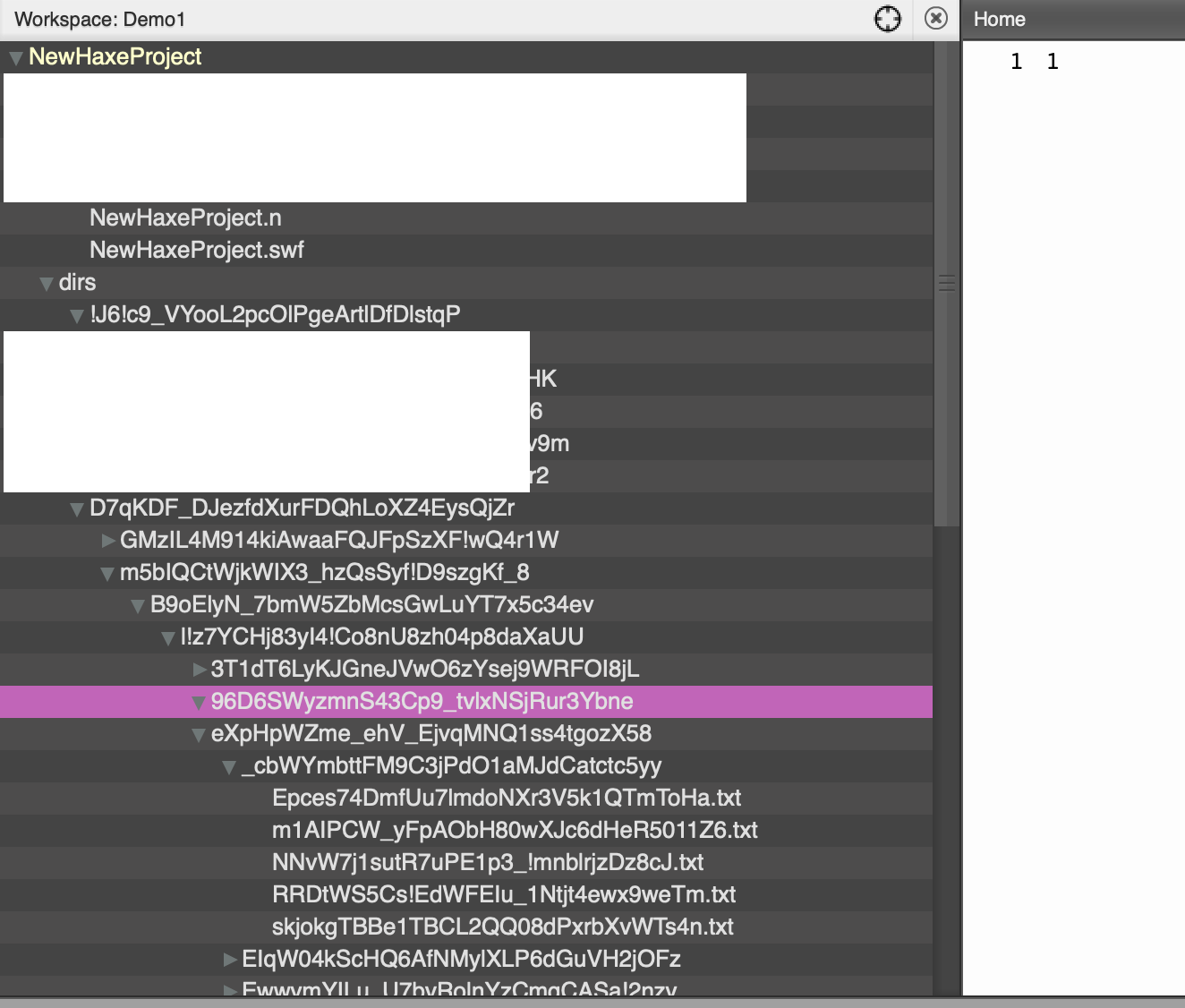Collapse the D7qKDF_DJezfdXurFDQhLoXZ4EysQjZr folder
Image resolution: width=1185 pixels, height=1008 pixels.
click(76, 508)
